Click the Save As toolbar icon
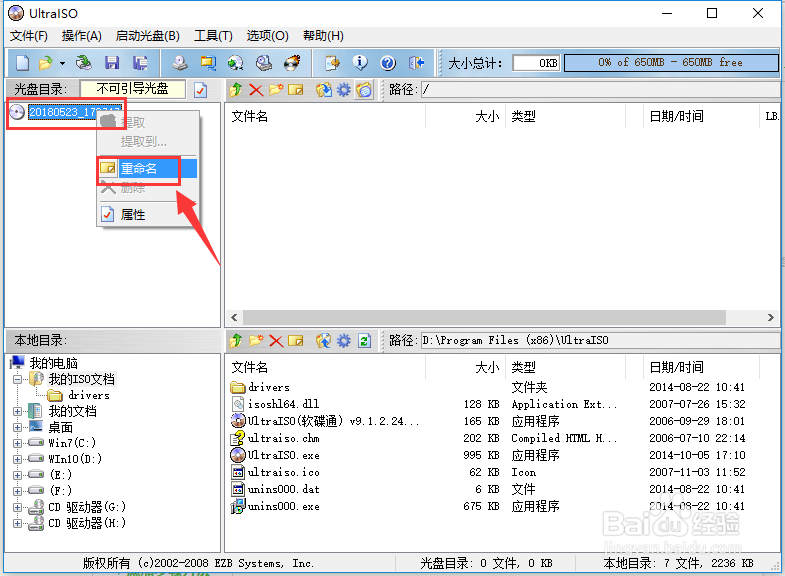This screenshot has width=785, height=576. [x=140, y=63]
